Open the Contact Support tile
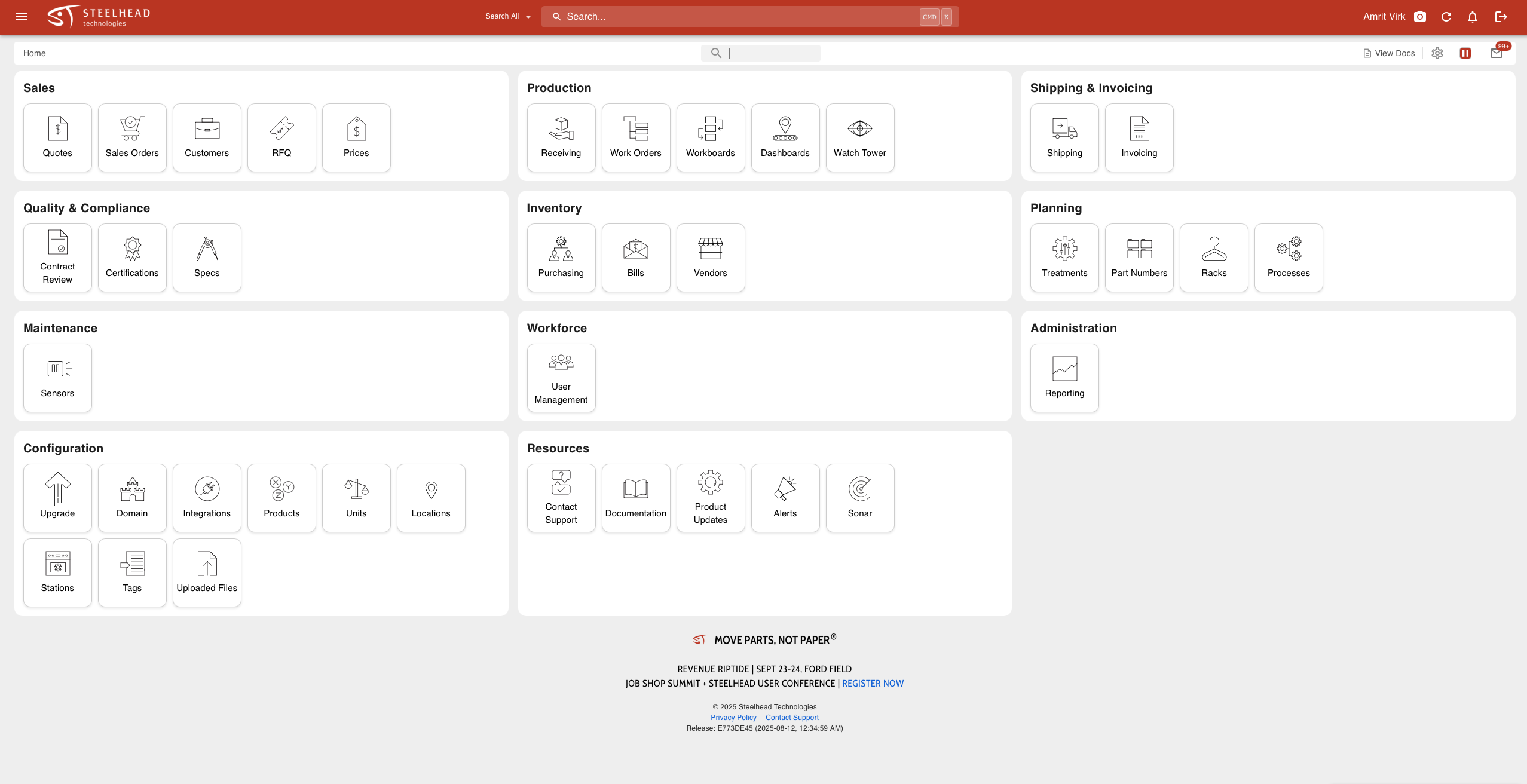This screenshot has height=784, width=1527. 561,498
